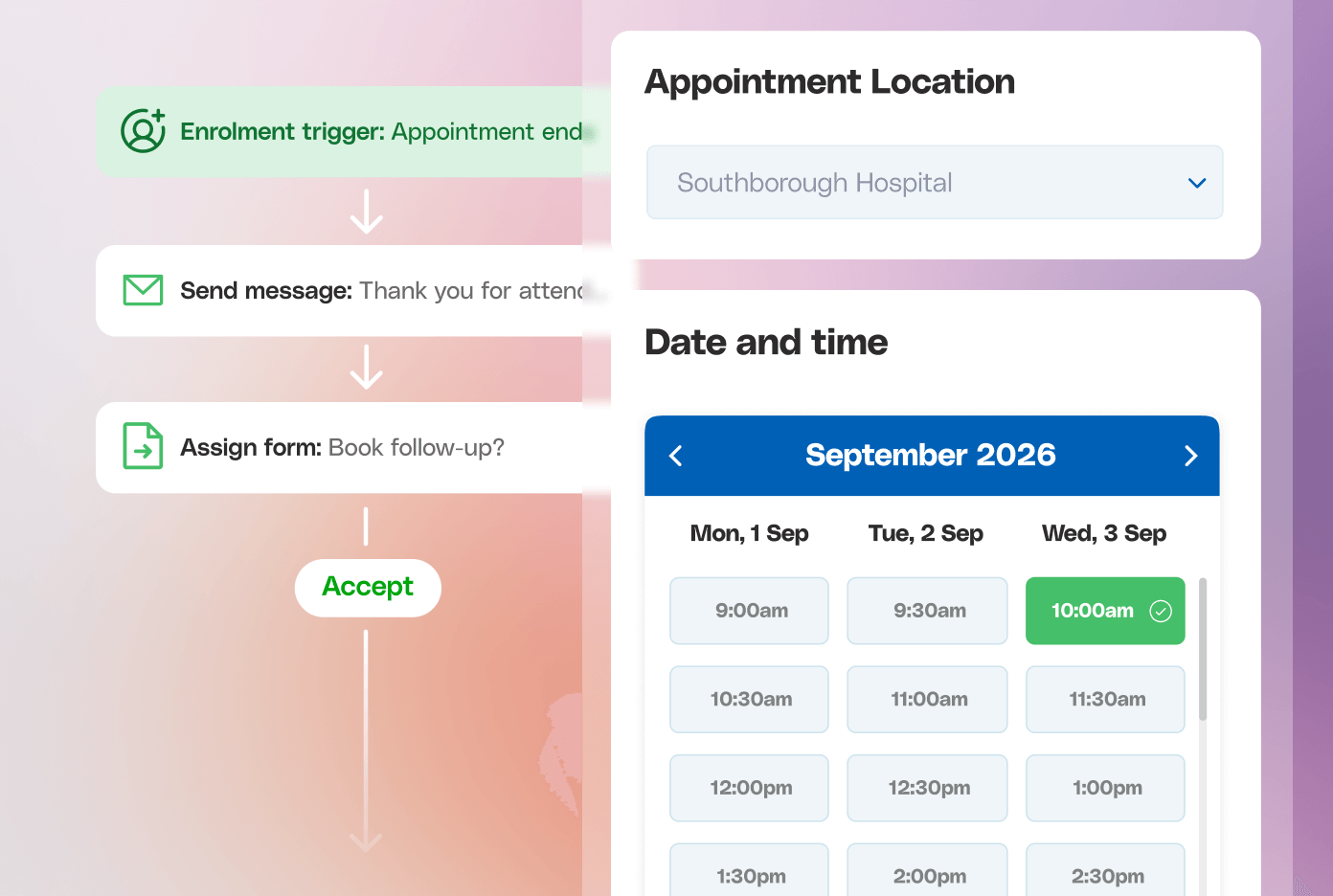Select the 11:30am time slot

(x=1105, y=699)
